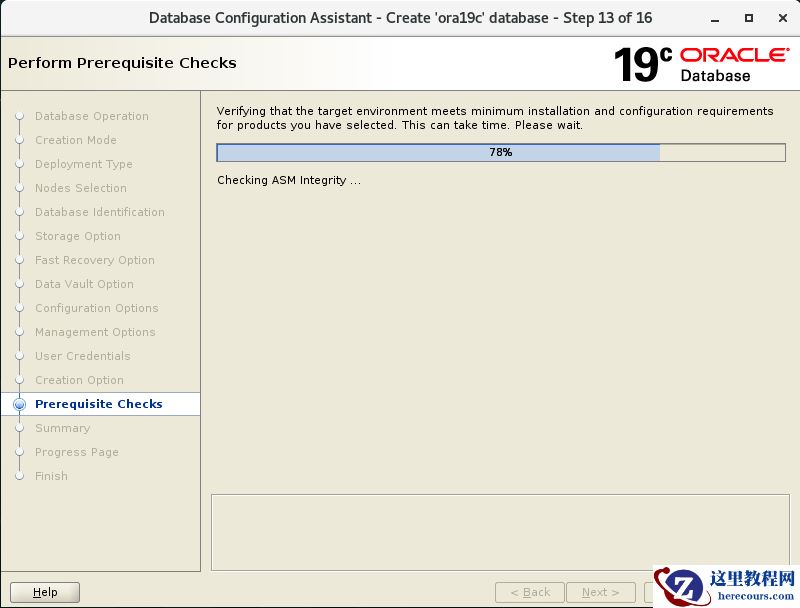Select Database Operation step in sidebar

[x=92, y=116]
